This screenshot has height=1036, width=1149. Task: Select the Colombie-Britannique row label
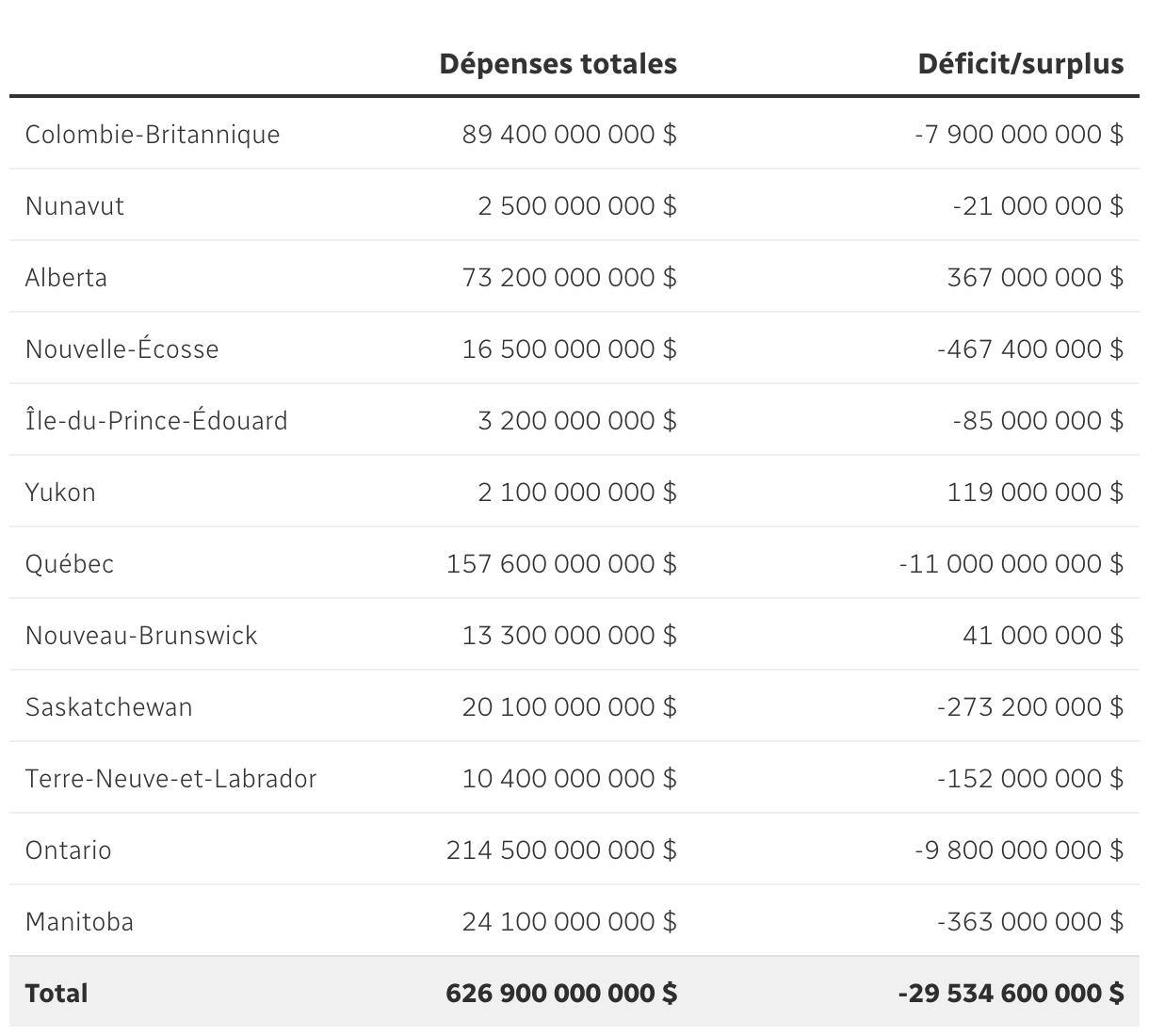153,135
